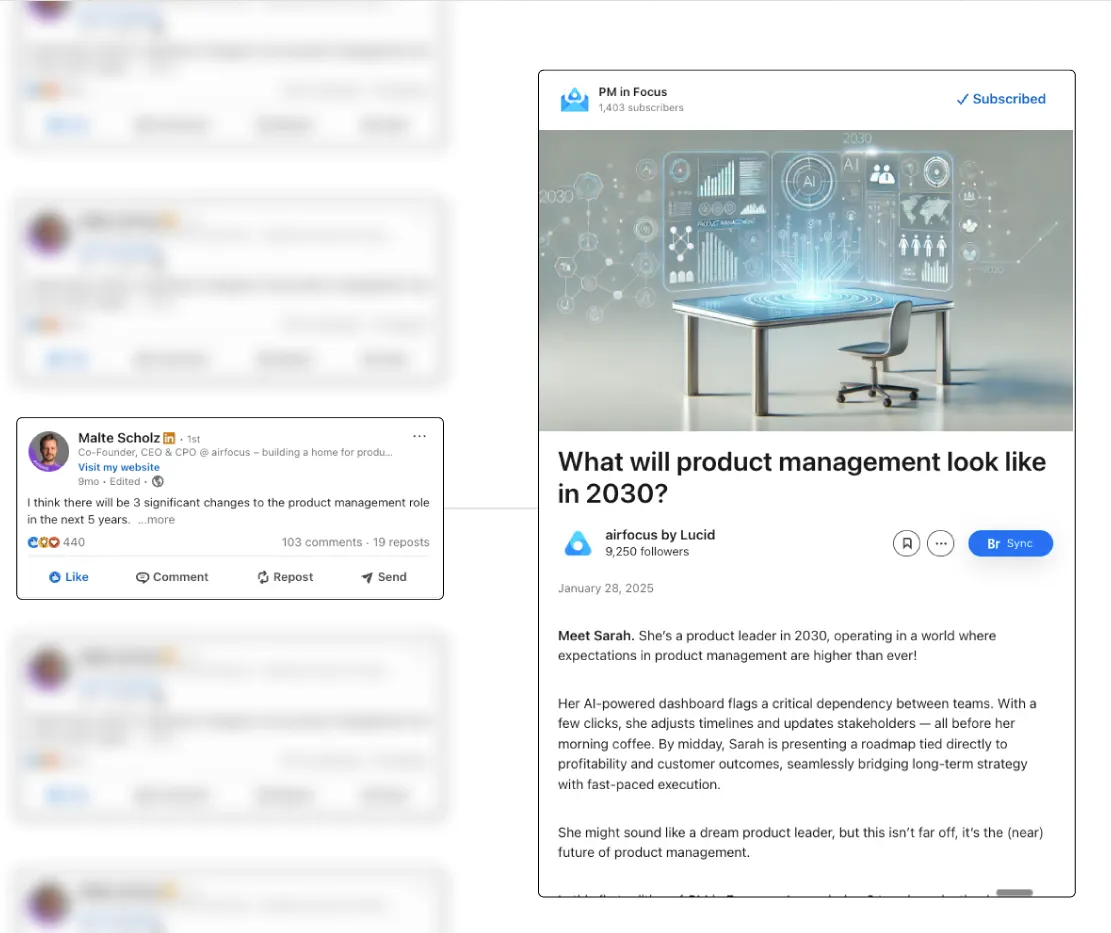This screenshot has height=933, width=1111.
Task: Click the airfocus logo next to author
Action: click(x=578, y=543)
